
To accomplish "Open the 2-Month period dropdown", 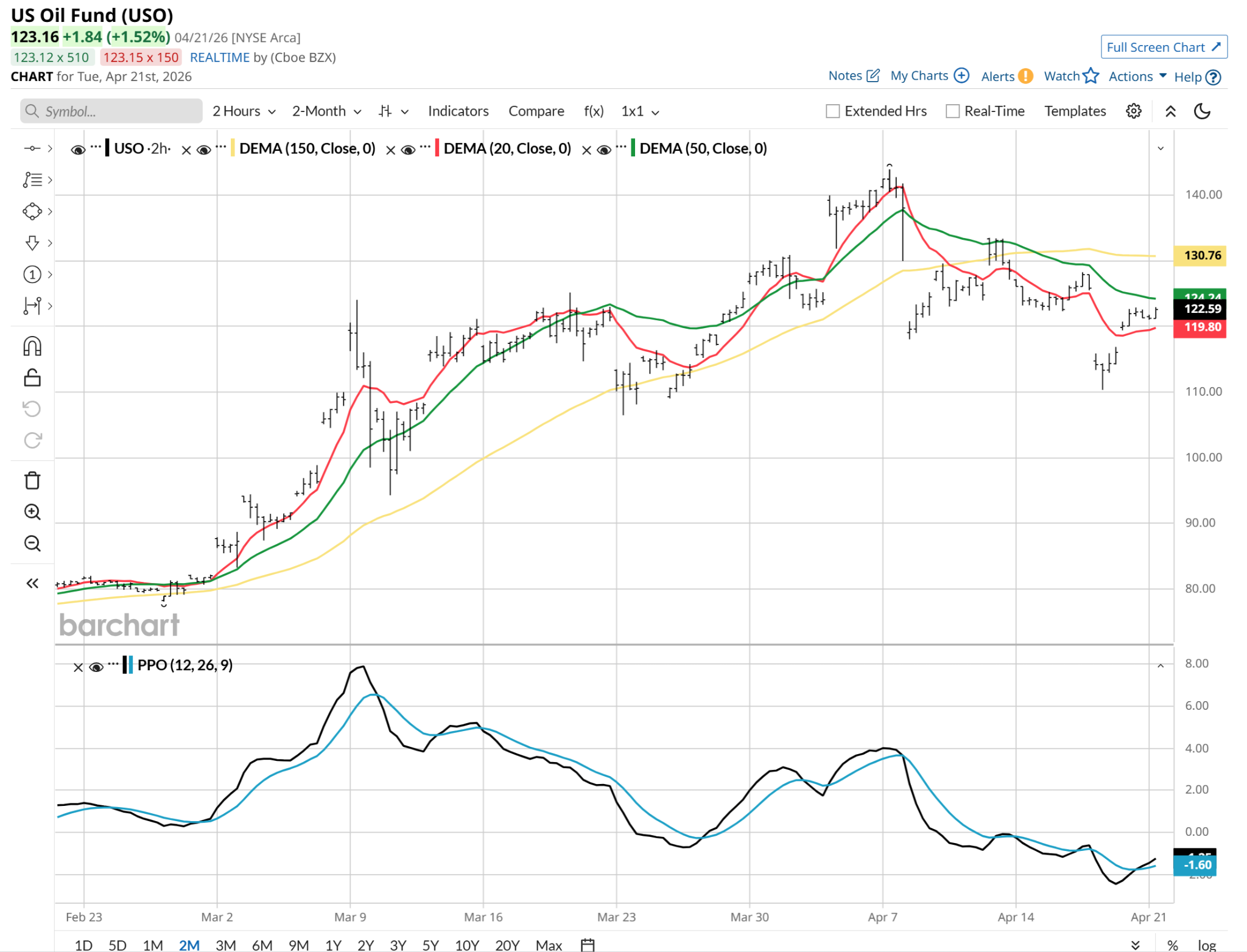I will (326, 111).
